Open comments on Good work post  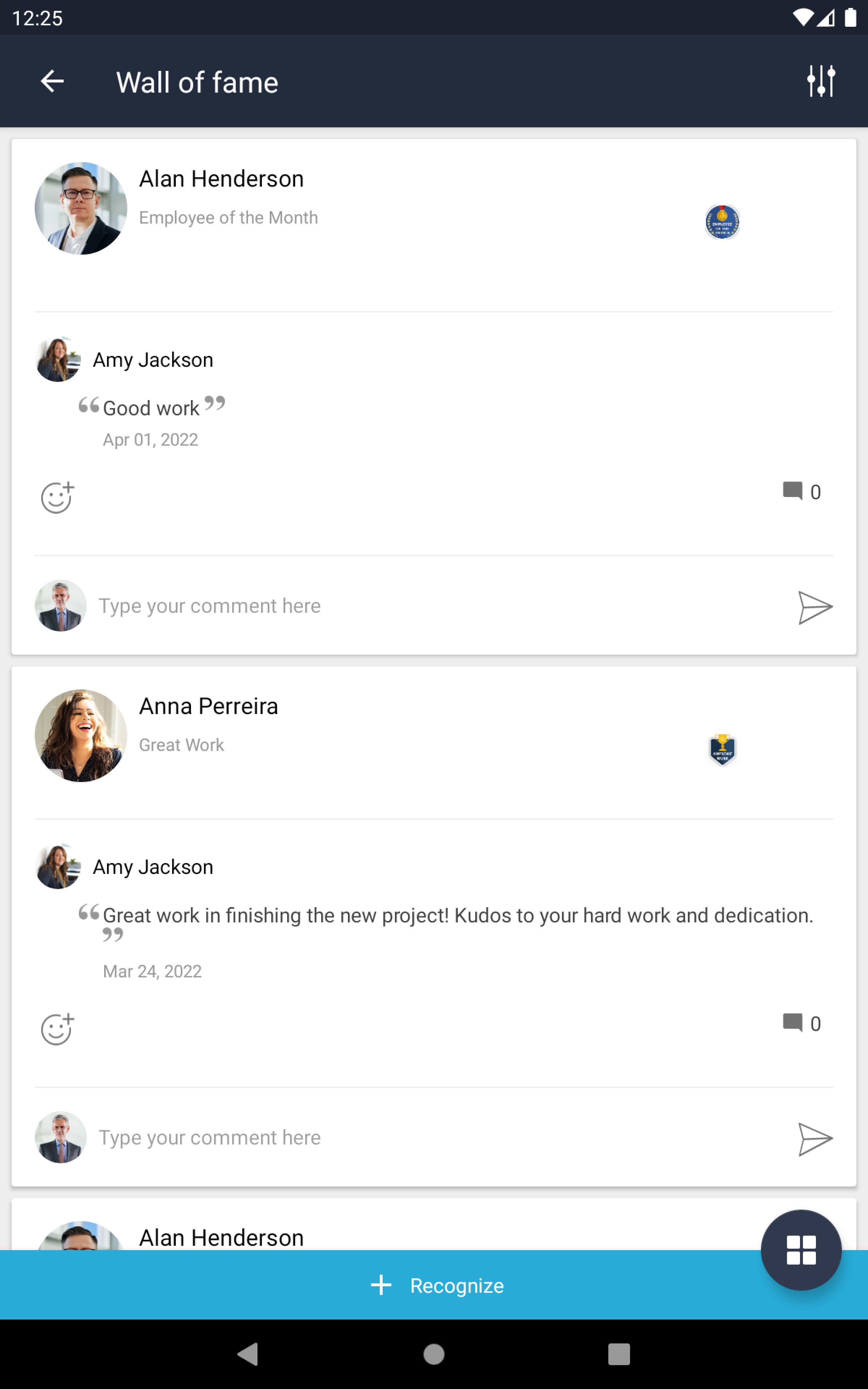[x=801, y=492]
